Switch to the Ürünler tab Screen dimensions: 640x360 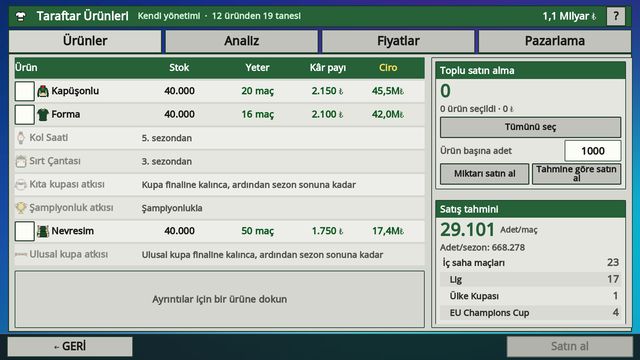(x=85, y=41)
